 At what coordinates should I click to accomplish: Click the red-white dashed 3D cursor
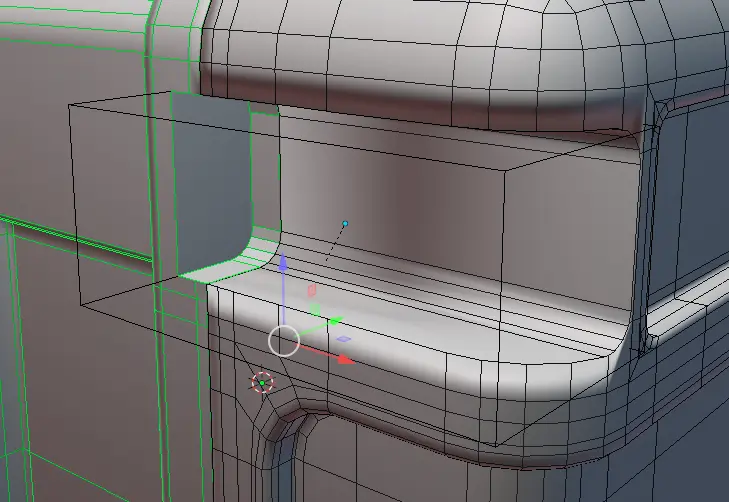coord(262,382)
